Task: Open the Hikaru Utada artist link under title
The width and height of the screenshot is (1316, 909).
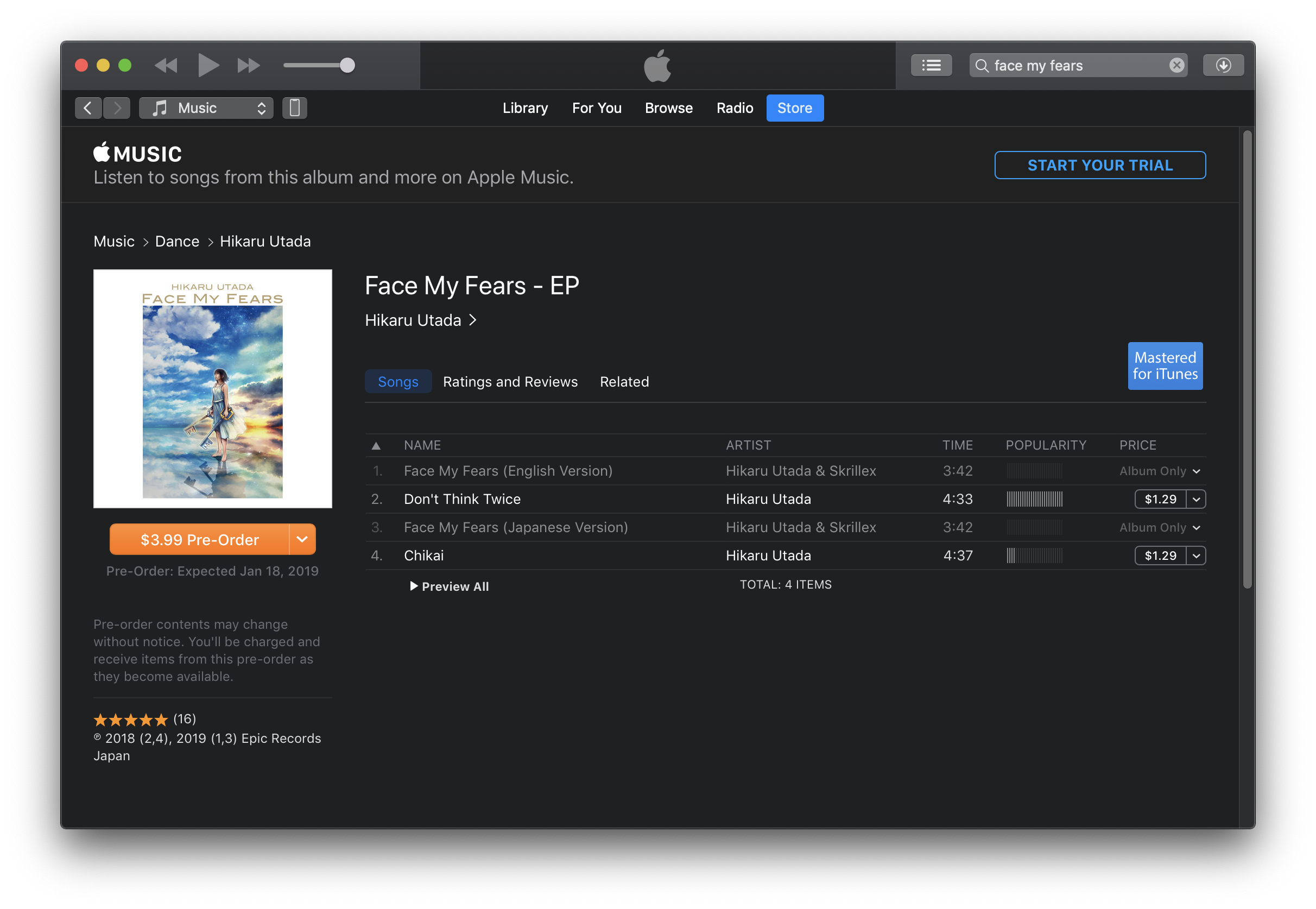Action: coord(420,320)
